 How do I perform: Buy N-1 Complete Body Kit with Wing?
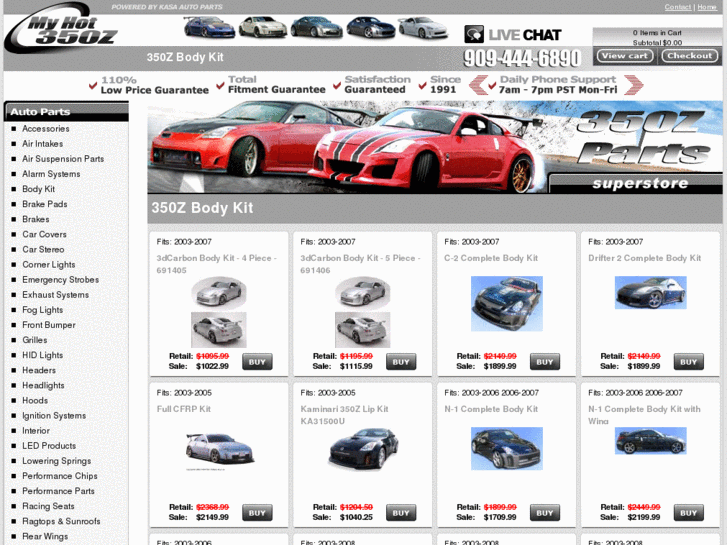(689, 513)
